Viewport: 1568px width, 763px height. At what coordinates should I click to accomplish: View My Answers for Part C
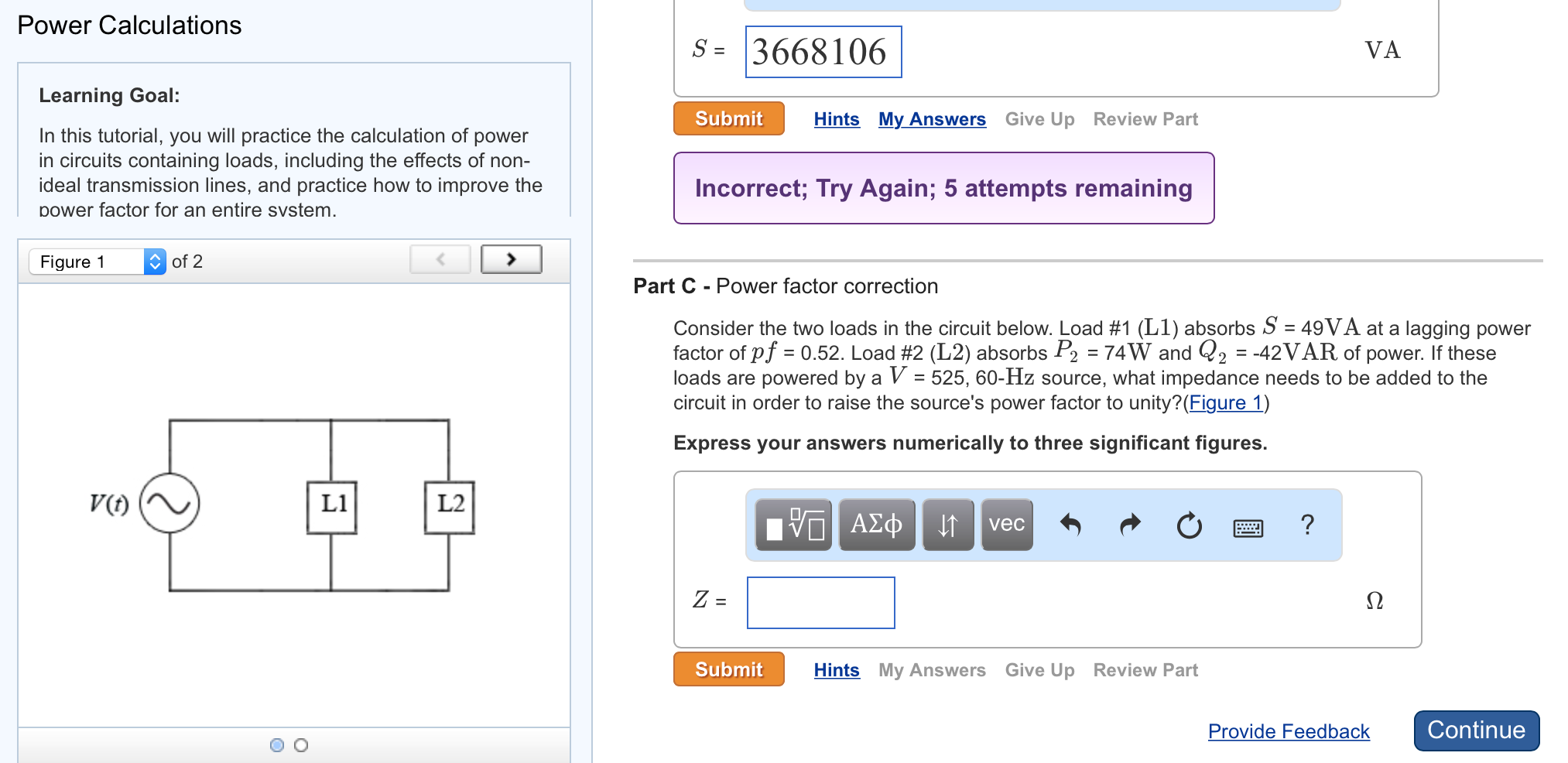pyautogui.click(x=932, y=670)
